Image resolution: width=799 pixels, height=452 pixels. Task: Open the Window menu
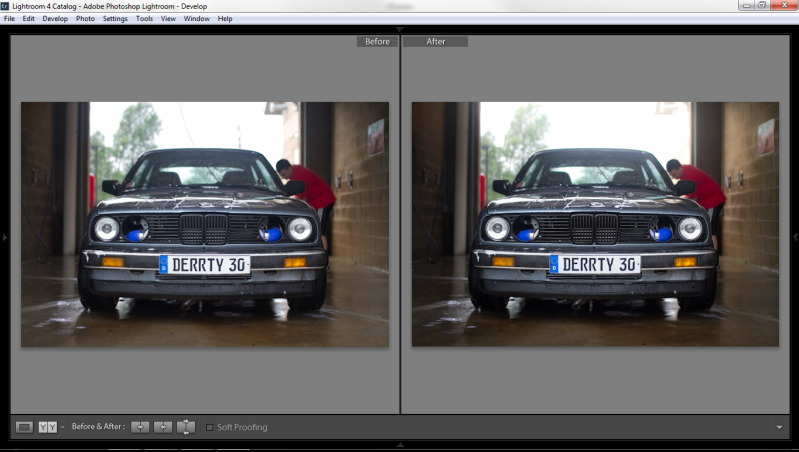(x=197, y=18)
